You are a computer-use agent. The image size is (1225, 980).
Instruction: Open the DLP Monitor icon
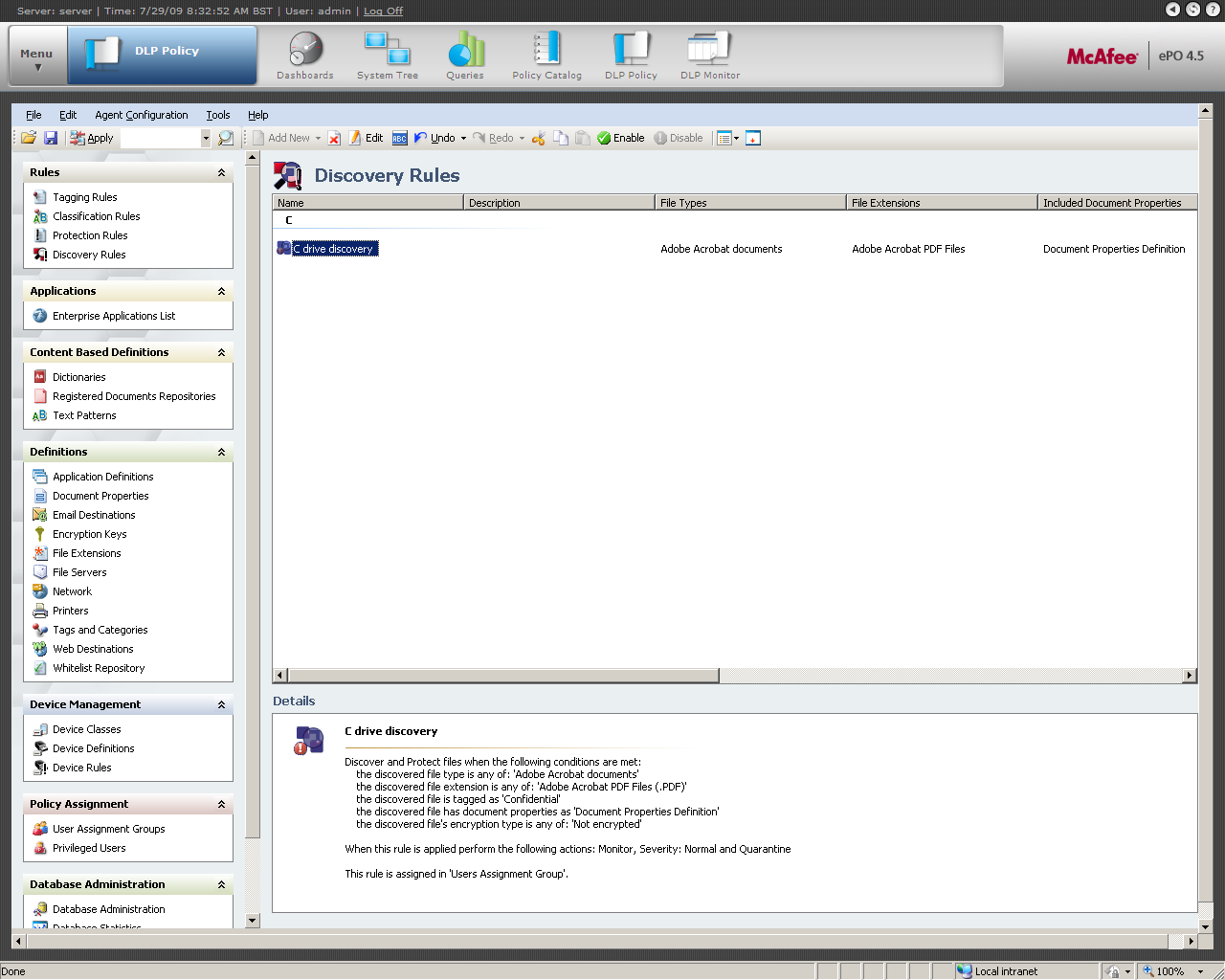[709, 56]
